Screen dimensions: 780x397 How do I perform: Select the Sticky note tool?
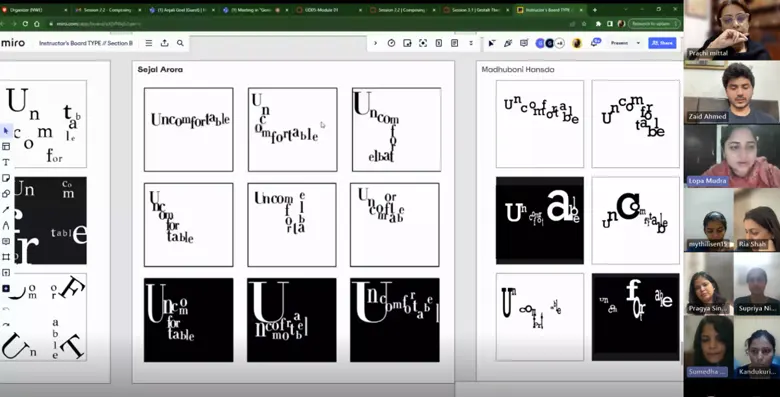tap(6, 178)
